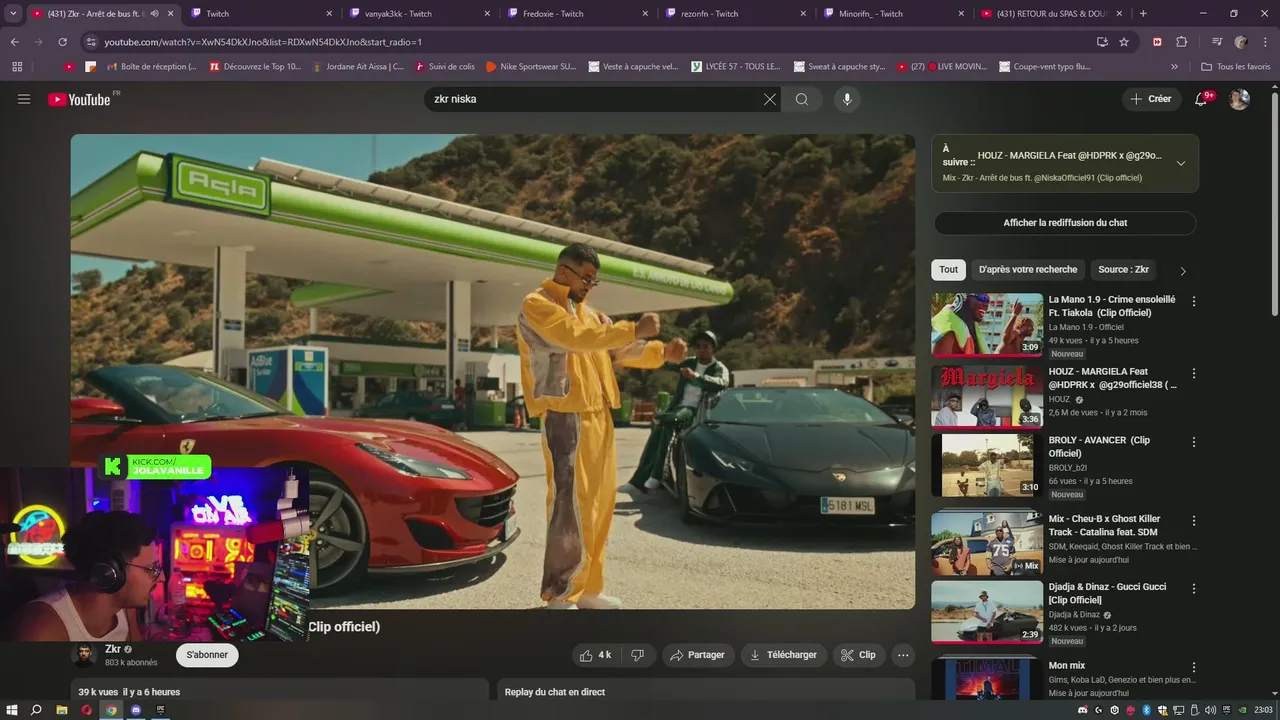Open options for Djadja & Dinaz video

pyautogui.click(x=1193, y=588)
